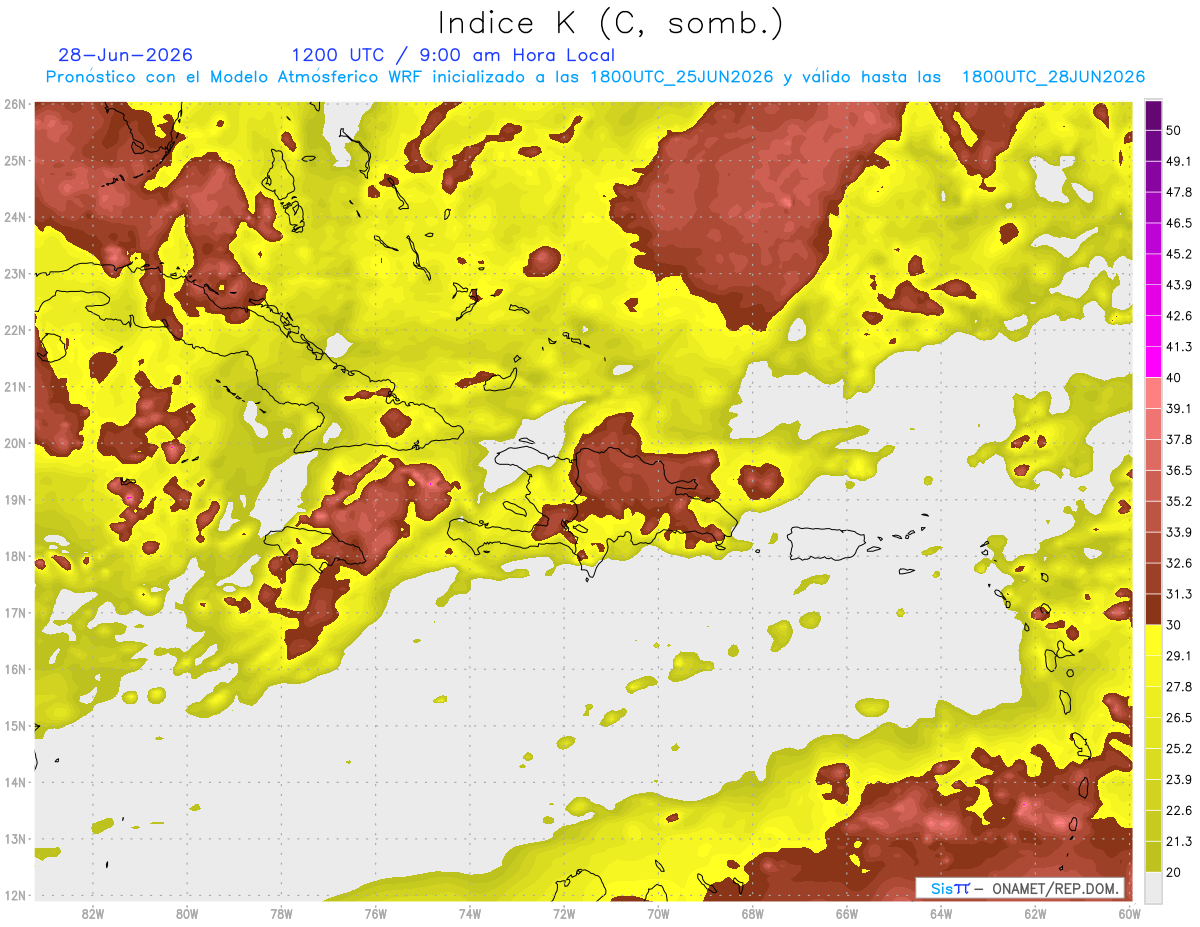This screenshot has height=927, width=1200.
Task: Click colorbar value 39.1
Action: click(x=1180, y=408)
